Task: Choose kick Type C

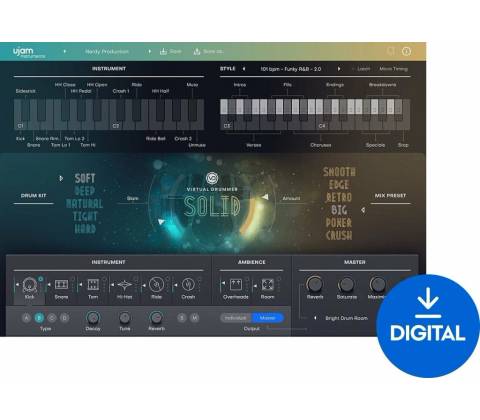Action: click(52, 318)
